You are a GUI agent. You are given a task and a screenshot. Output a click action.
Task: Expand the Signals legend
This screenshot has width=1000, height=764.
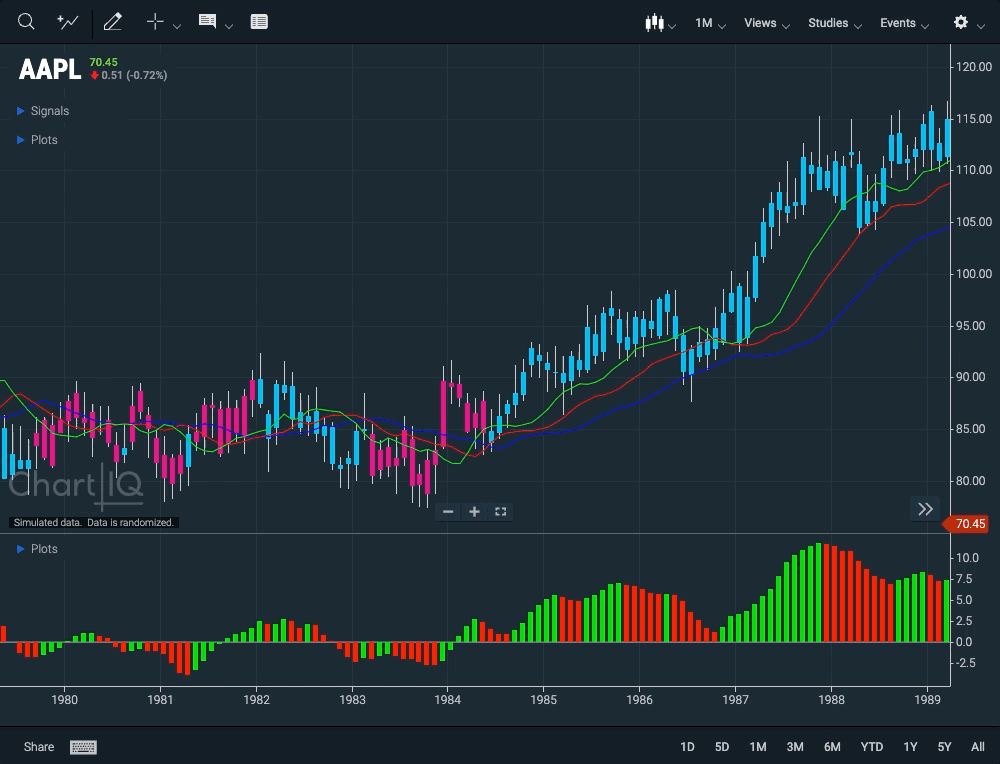pyautogui.click(x=43, y=111)
